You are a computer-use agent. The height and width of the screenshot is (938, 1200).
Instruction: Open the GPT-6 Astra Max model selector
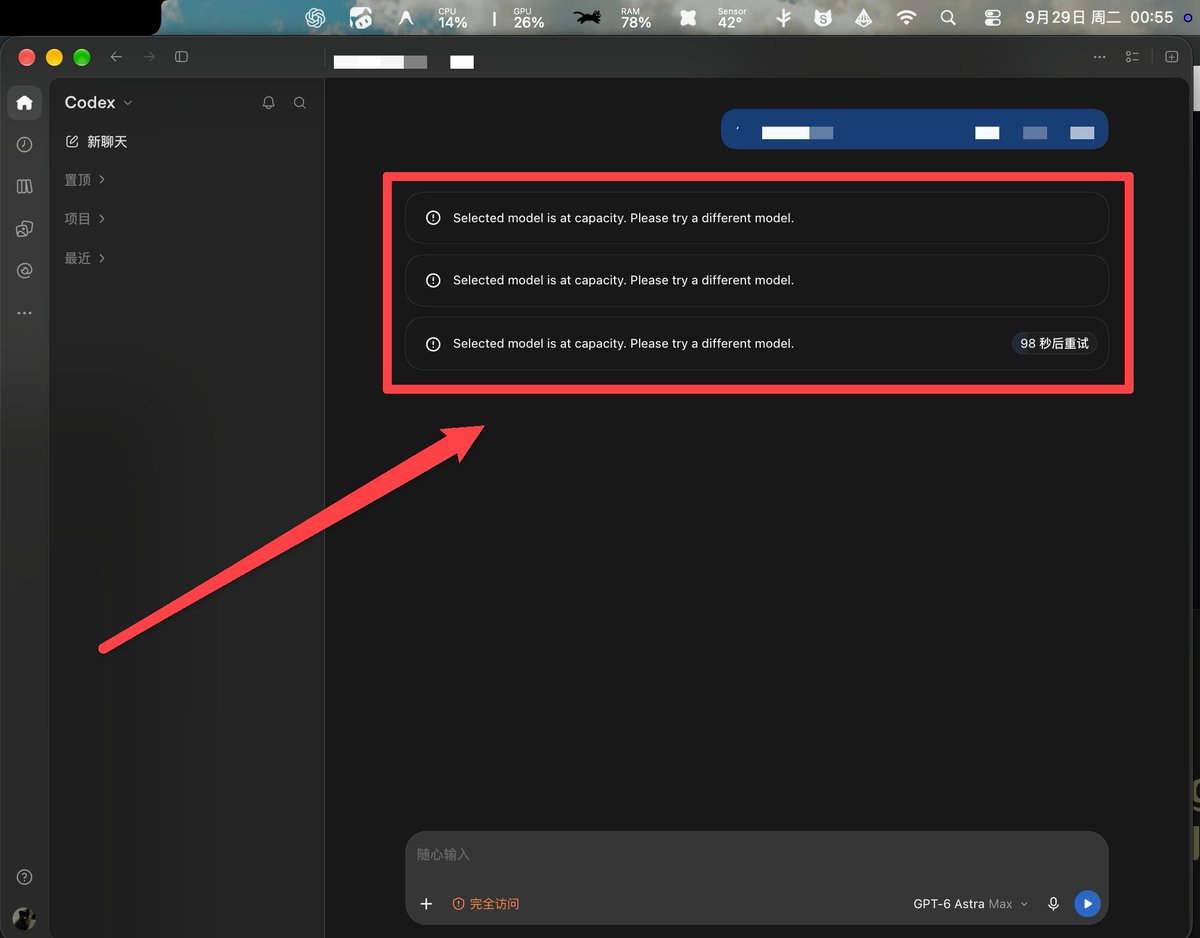point(970,904)
